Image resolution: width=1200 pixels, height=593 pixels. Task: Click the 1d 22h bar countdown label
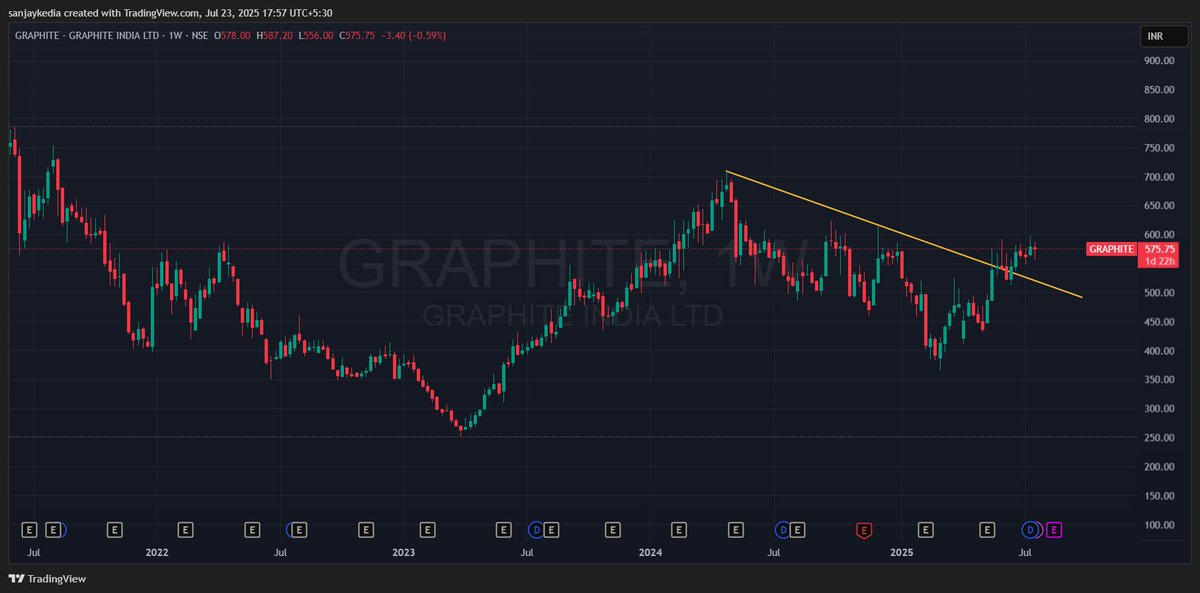[1159, 260]
